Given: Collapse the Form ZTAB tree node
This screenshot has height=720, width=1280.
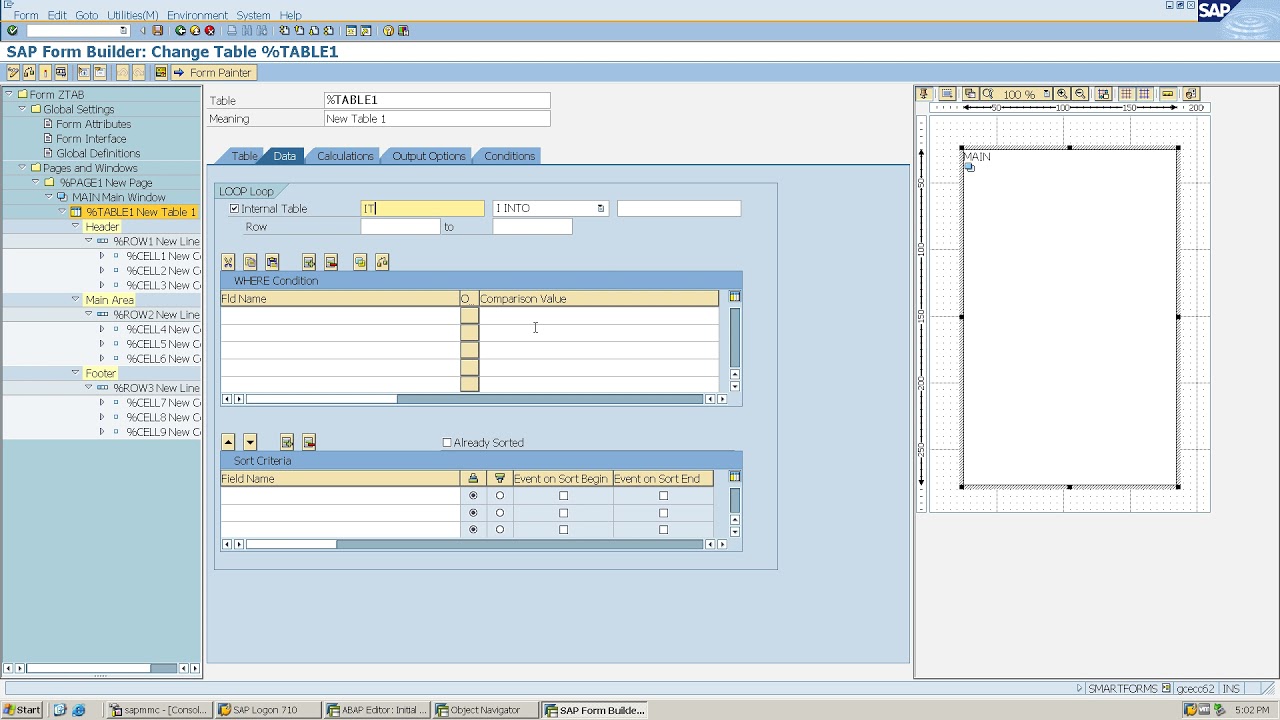Looking at the screenshot, I should [x=9, y=95].
